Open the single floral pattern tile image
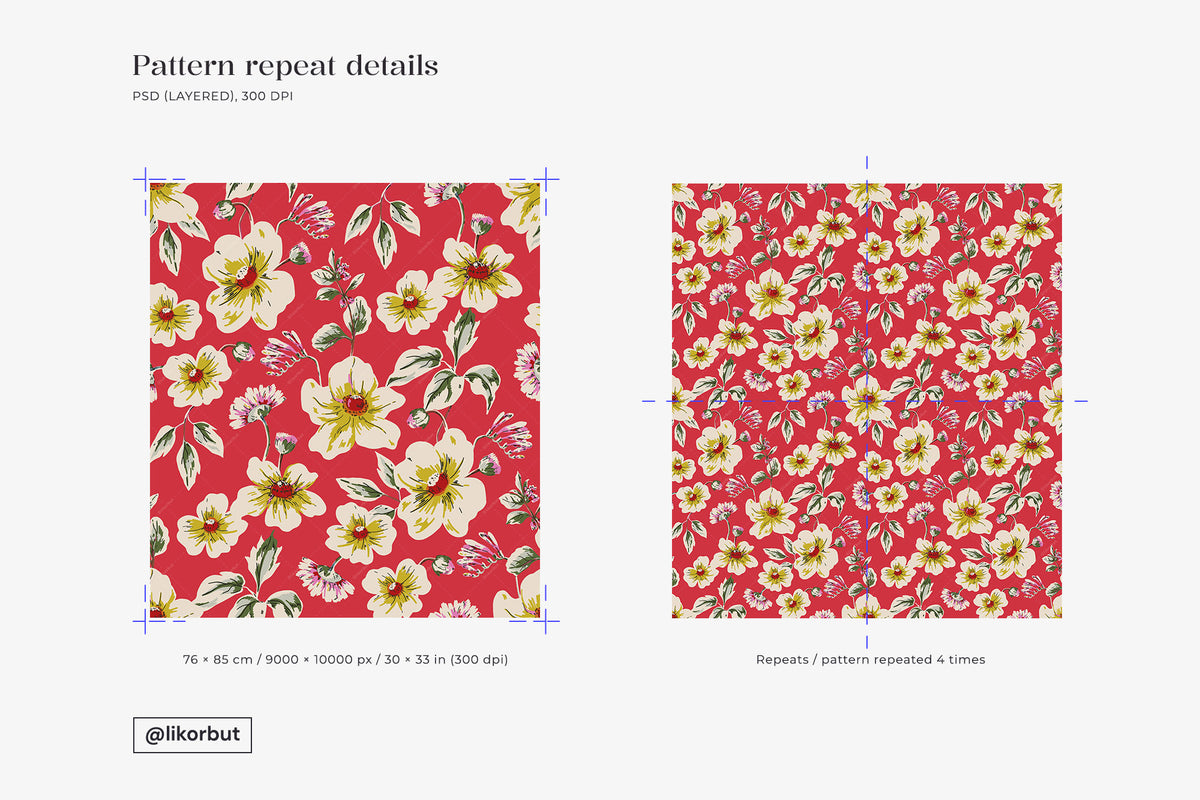This screenshot has width=1200, height=800. (345, 400)
